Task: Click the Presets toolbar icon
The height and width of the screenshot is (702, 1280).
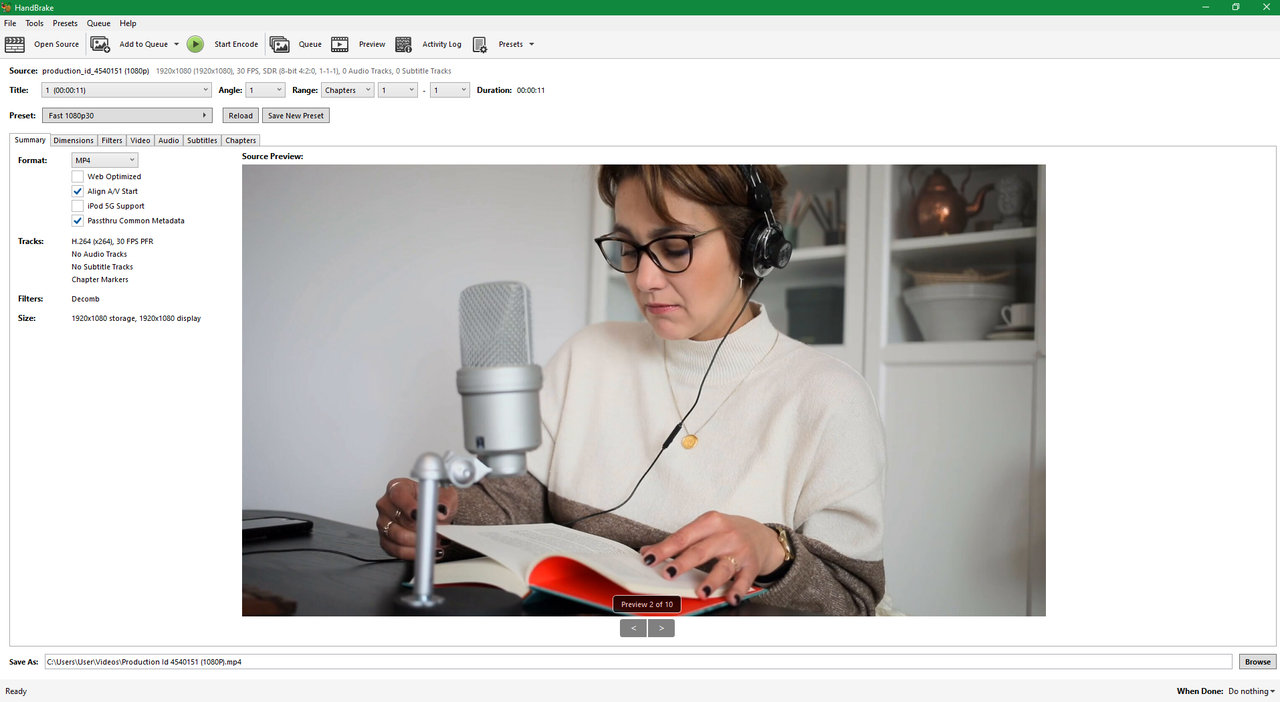Action: [x=480, y=44]
